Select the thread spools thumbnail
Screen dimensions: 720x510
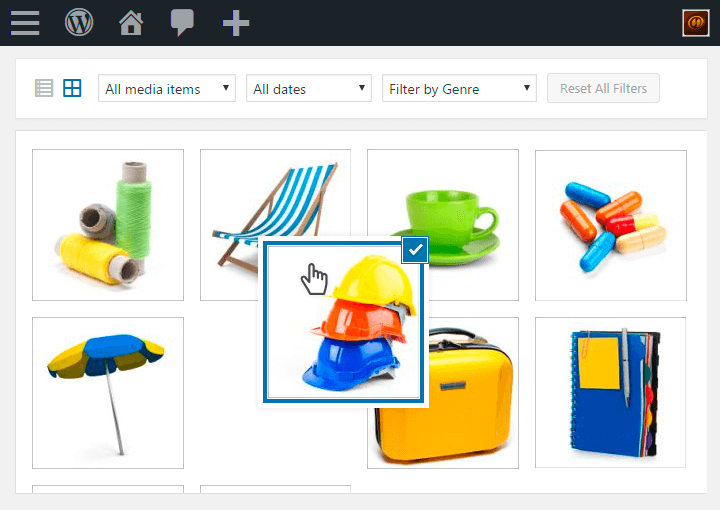[x=108, y=225]
